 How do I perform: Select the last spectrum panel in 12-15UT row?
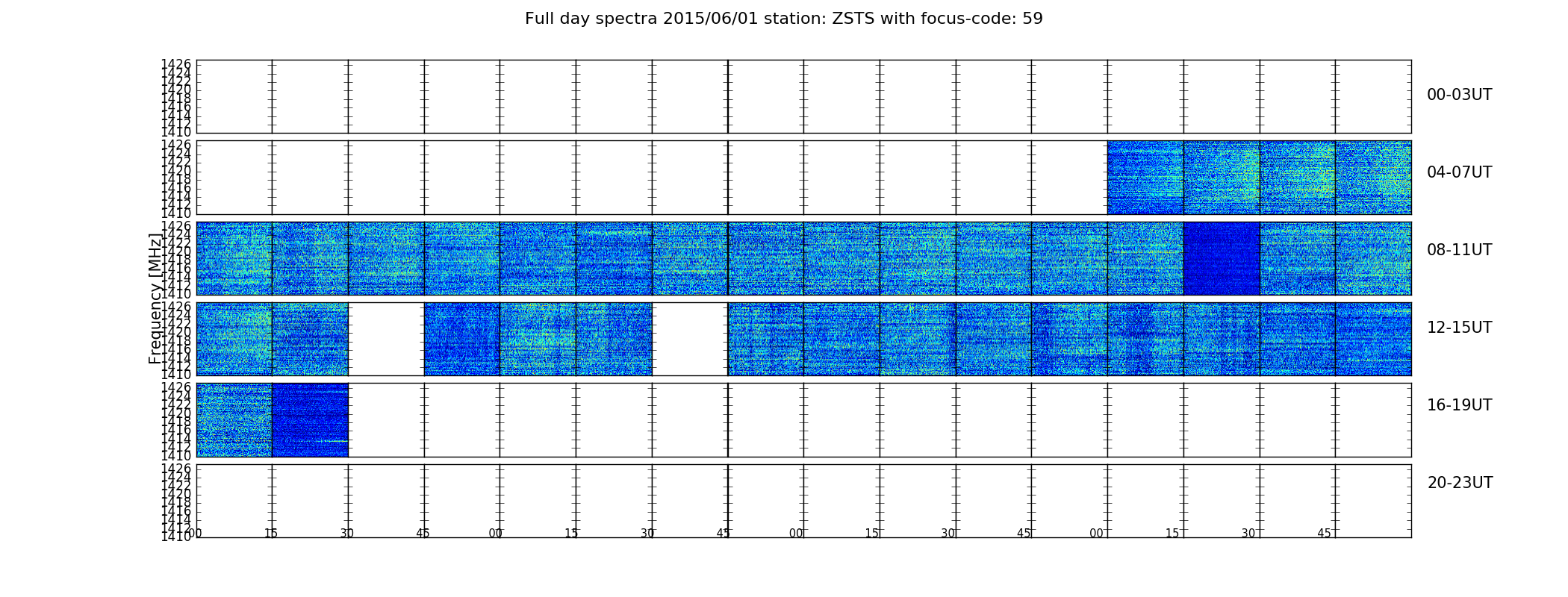[1373, 339]
